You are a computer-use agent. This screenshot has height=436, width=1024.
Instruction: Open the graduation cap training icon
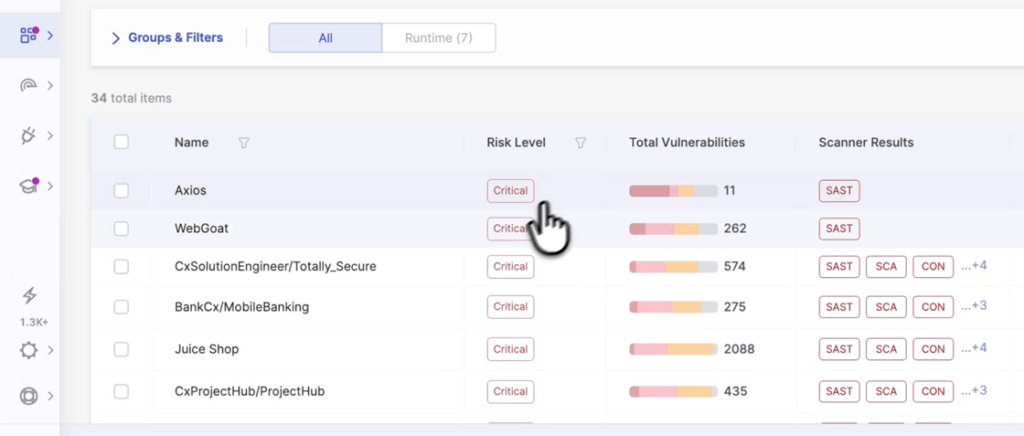pos(29,186)
